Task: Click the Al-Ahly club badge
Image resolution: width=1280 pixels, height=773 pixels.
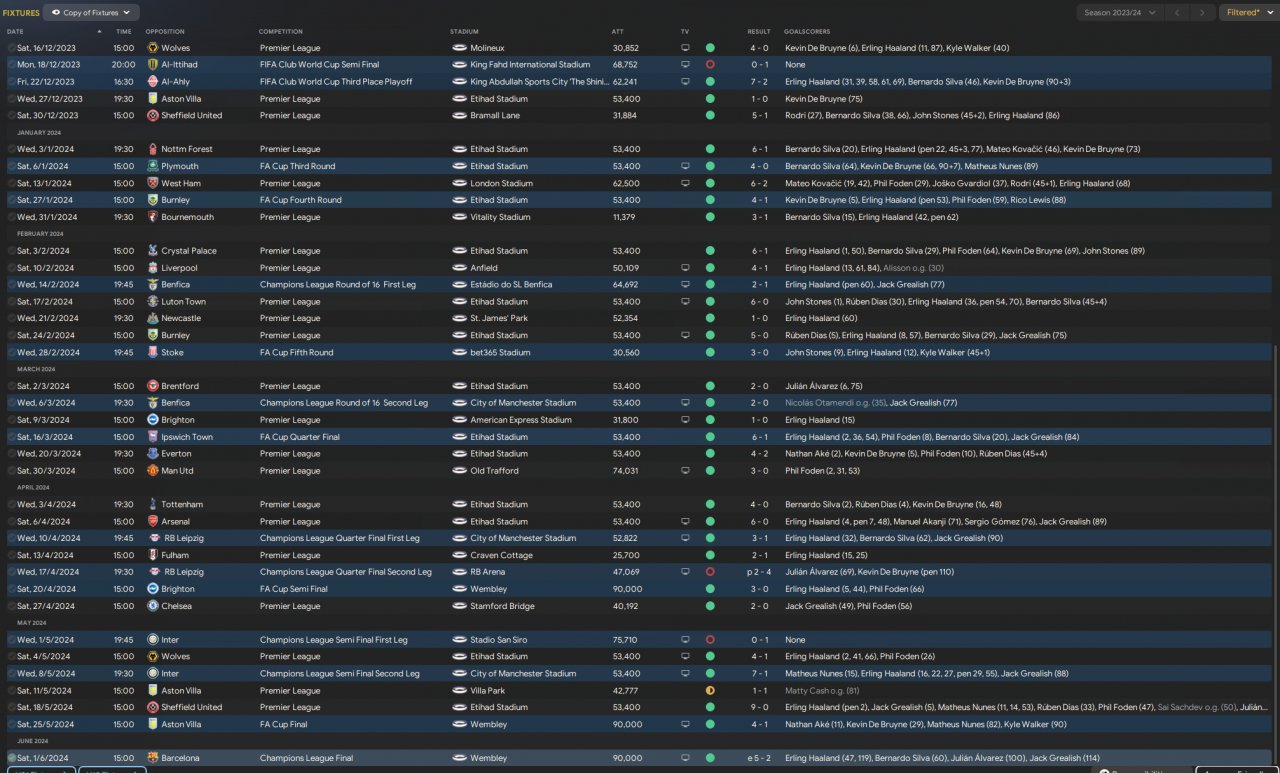Action: point(152,81)
